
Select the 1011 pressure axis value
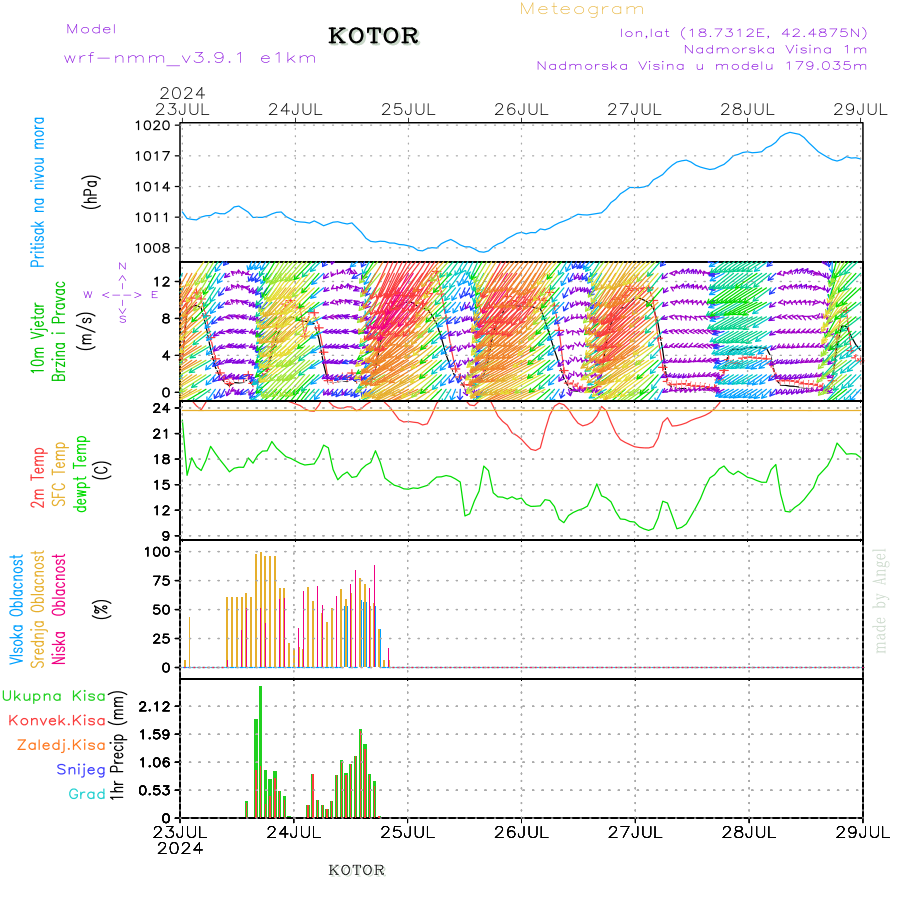click(x=153, y=218)
